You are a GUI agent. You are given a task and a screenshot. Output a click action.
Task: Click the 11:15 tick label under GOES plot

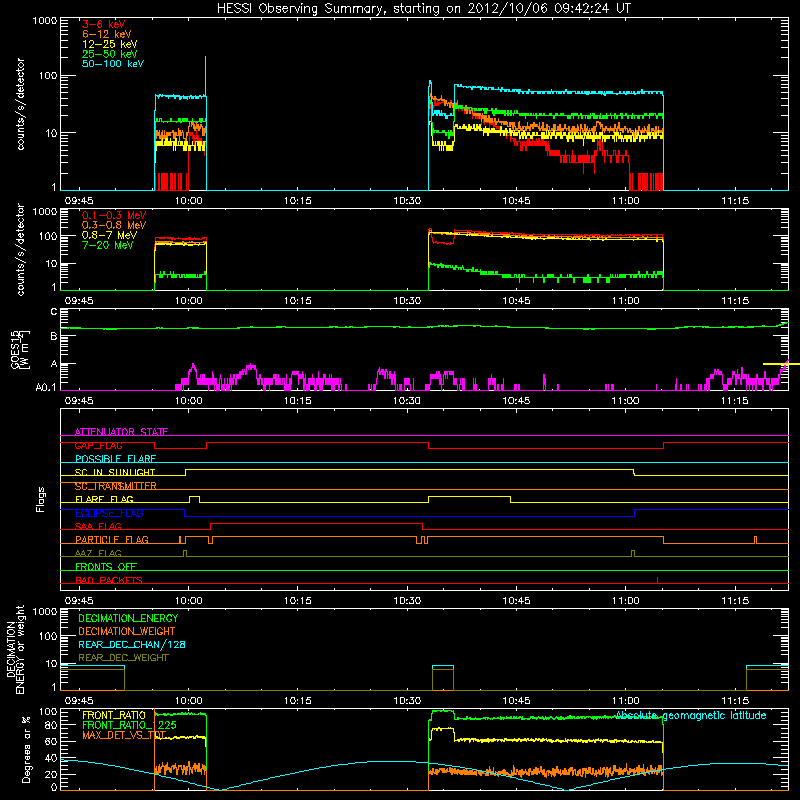click(x=735, y=401)
